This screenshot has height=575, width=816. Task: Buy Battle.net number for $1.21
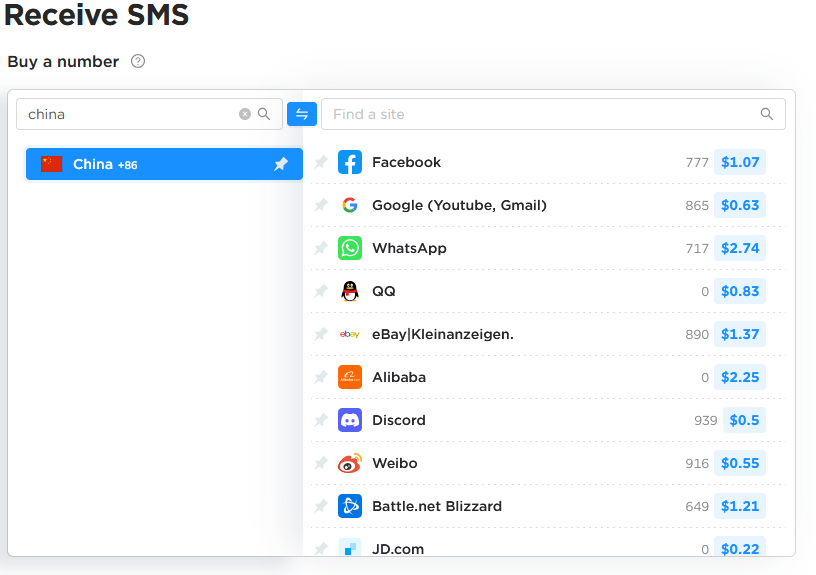tap(740, 506)
